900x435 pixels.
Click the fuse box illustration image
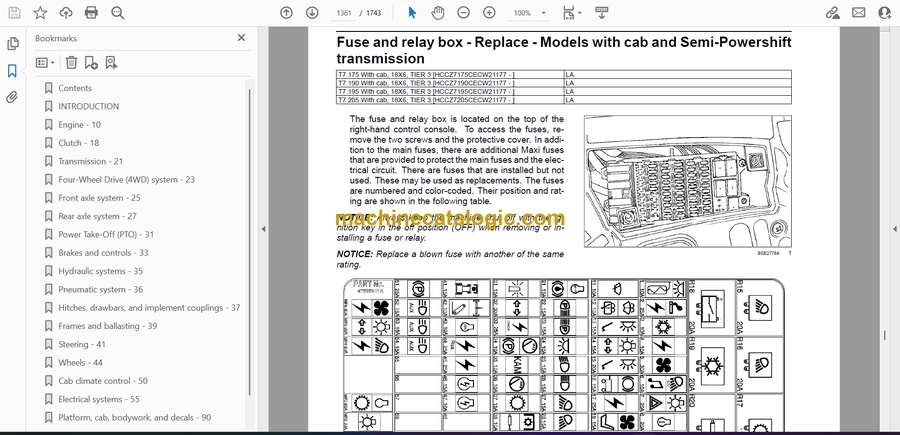tap(688, 181)
